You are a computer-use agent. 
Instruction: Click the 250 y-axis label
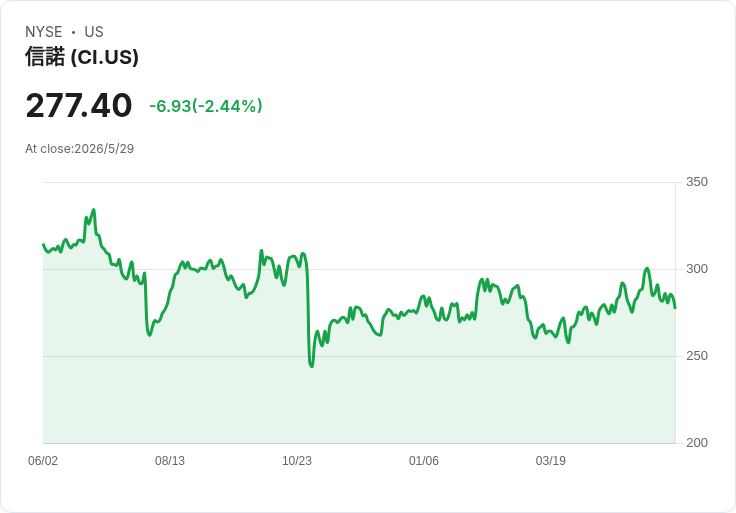pyautogui.click(x=697, y=355)
